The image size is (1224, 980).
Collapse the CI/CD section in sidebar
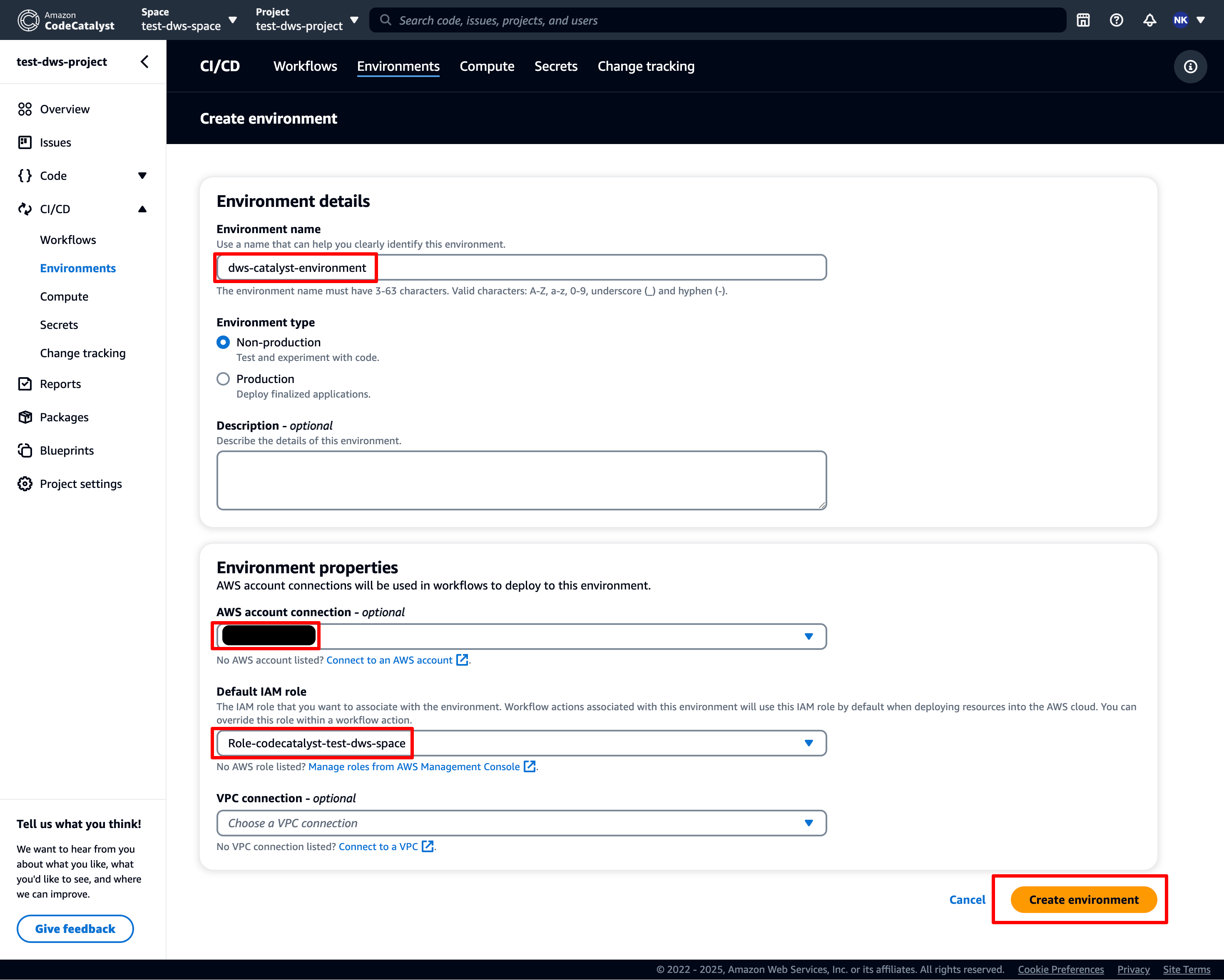tap(142, 209)
